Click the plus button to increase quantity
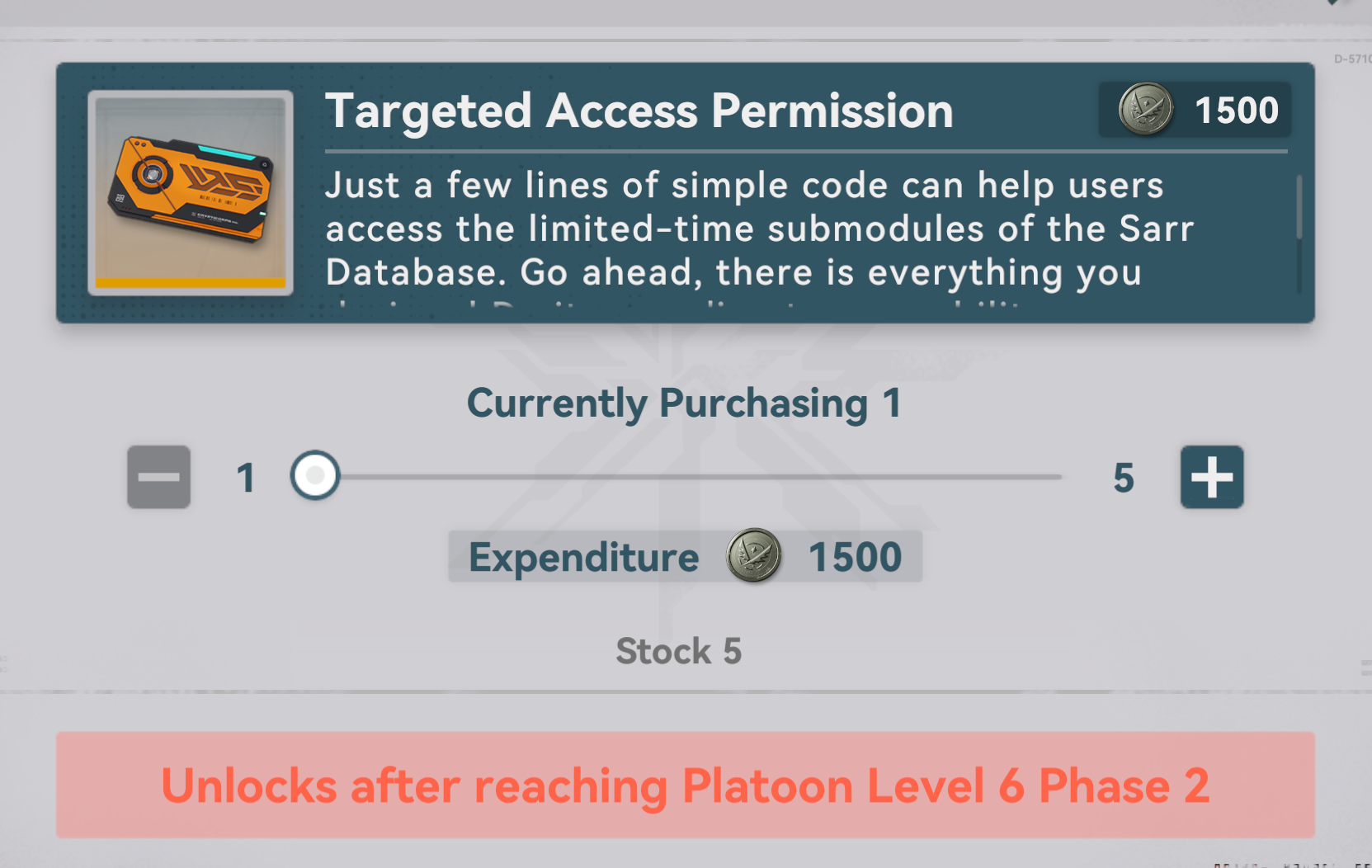The image size is (1372, 868). pyautogui.click(x=1212, y=477)
